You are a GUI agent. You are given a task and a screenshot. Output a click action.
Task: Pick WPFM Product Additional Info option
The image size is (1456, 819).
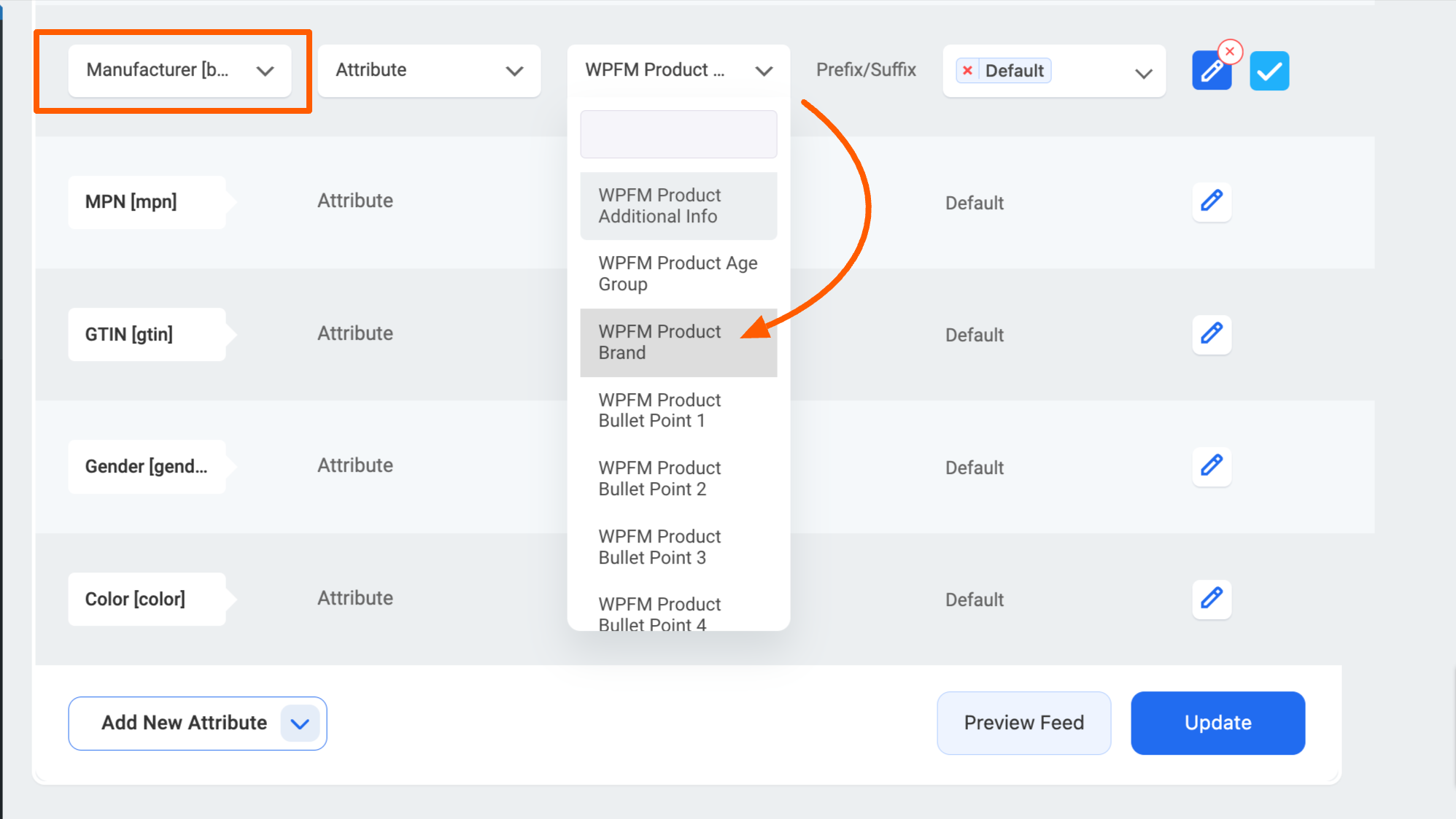678,206
